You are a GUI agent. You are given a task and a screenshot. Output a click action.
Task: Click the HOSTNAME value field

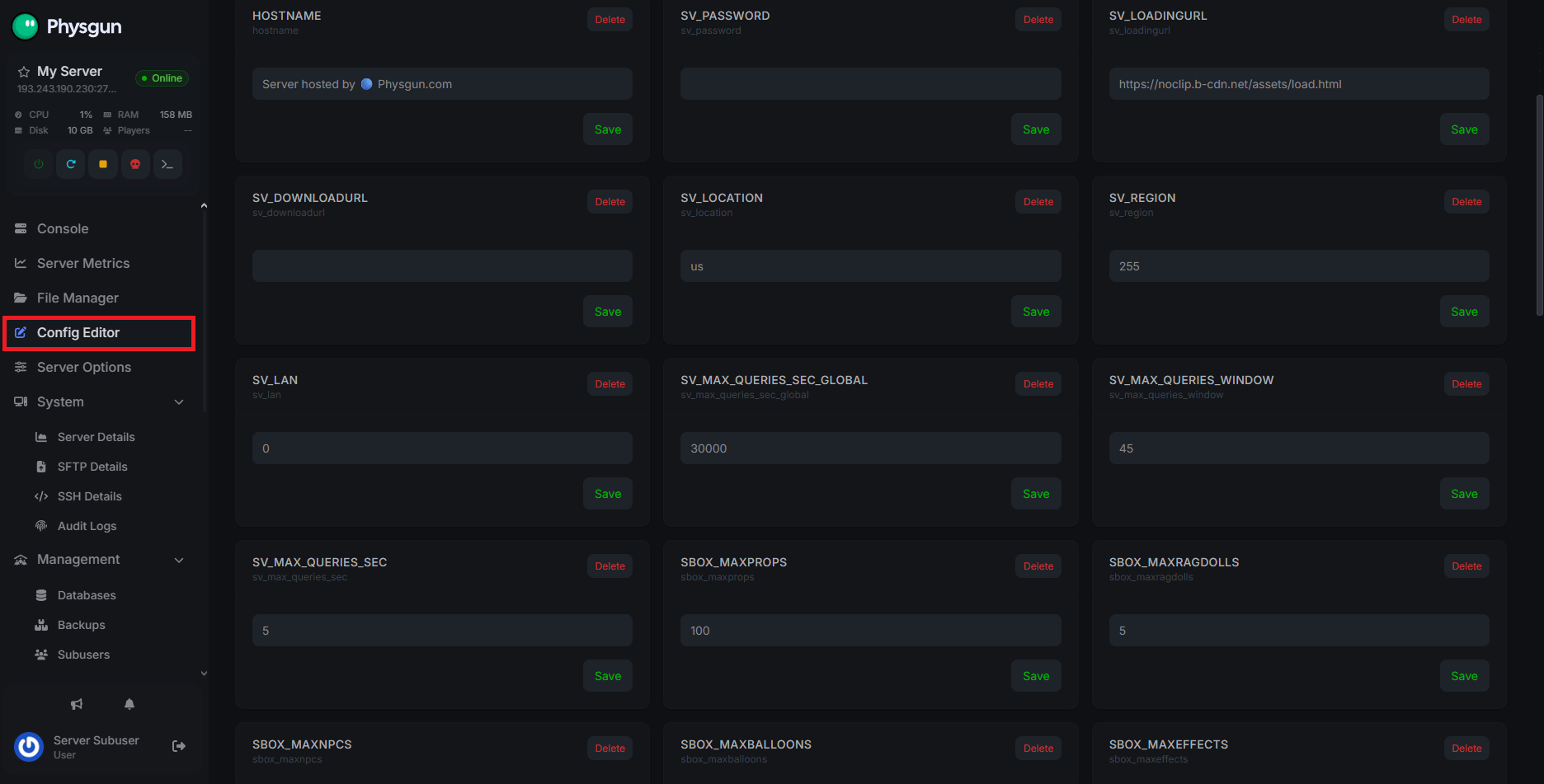coord(442,84)
